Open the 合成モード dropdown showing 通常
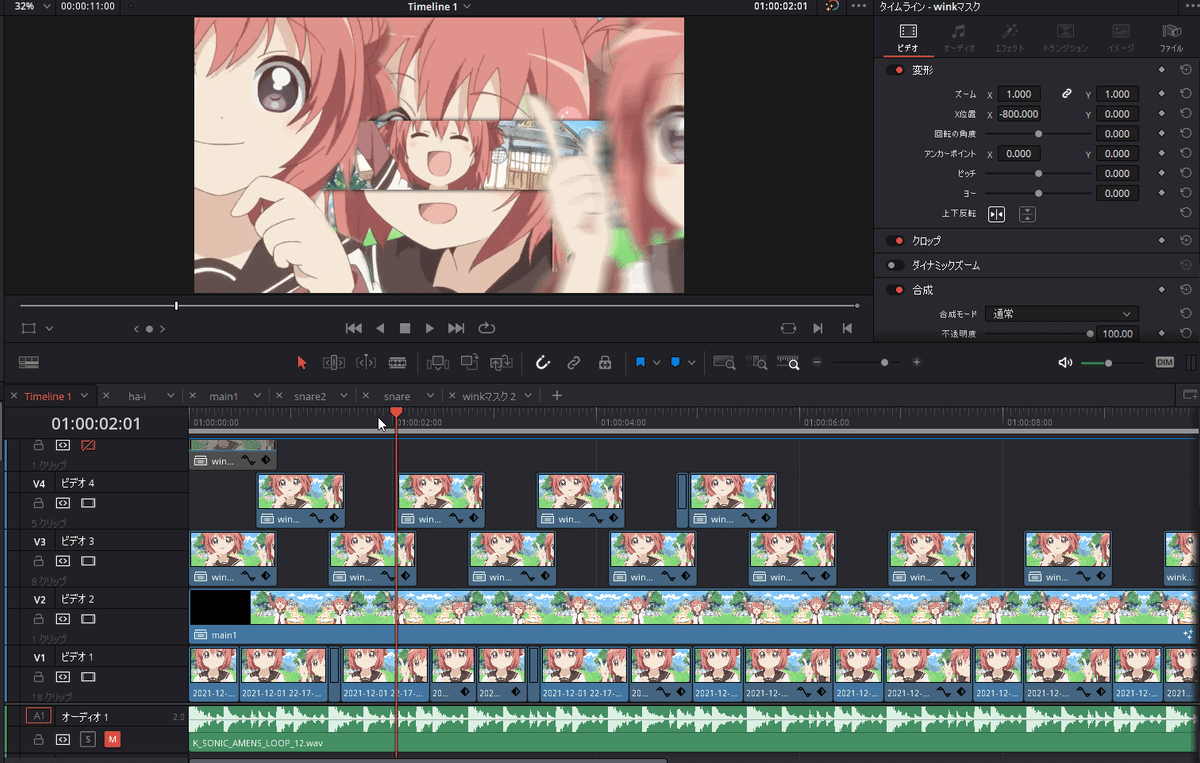Screen dimensions: 1200x763 tap(1061, 314)
